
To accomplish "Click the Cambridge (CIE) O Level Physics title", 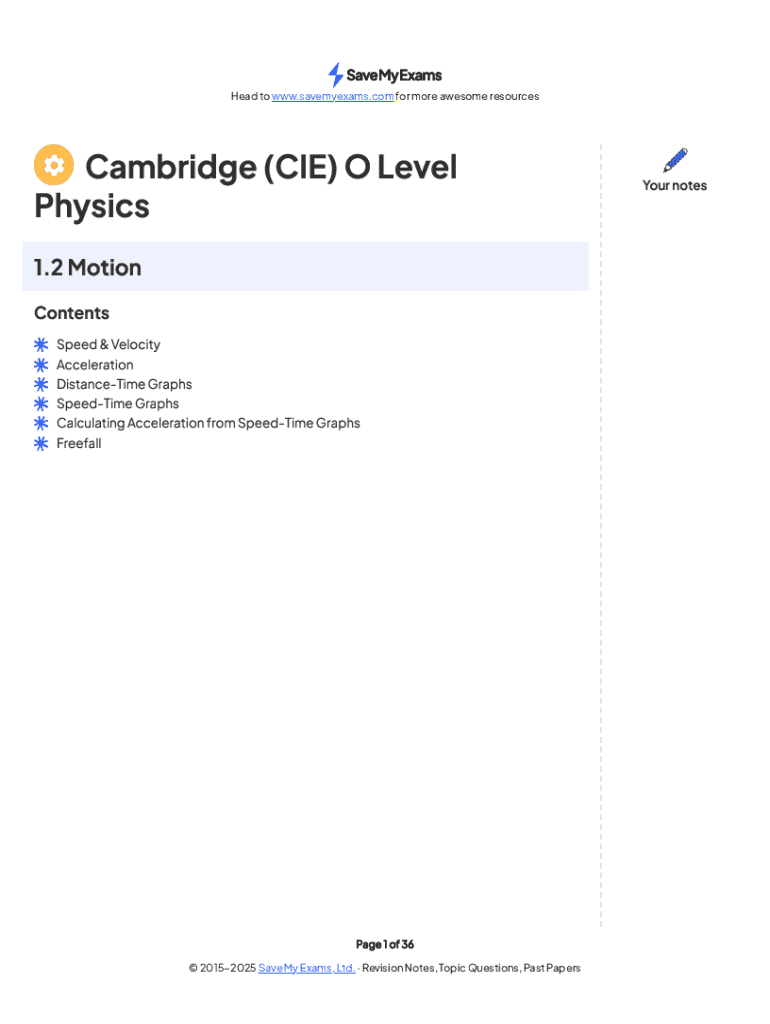I will pyautogui.click(x=270, y=168).
